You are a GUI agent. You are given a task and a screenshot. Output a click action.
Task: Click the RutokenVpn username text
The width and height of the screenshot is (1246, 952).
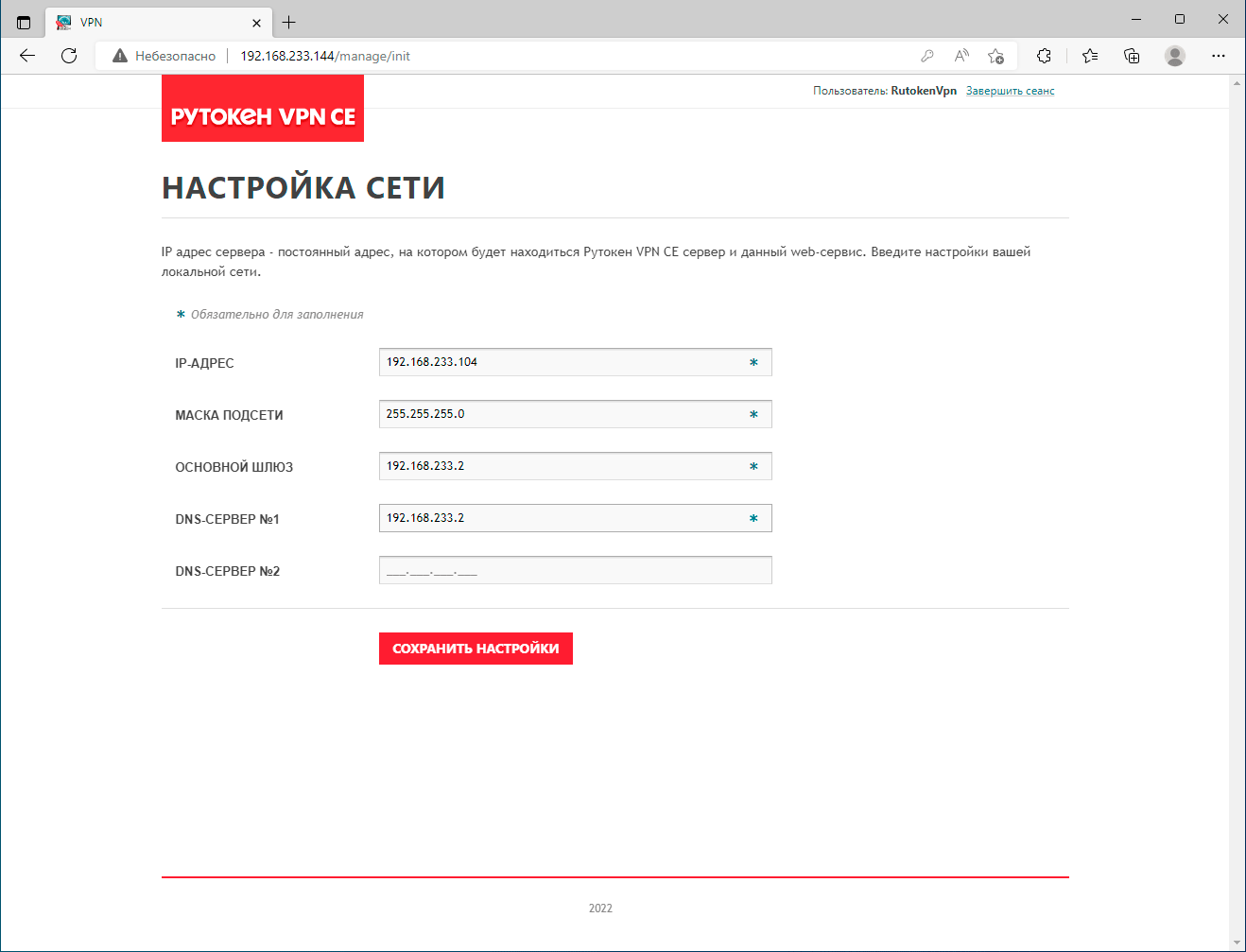coord(924,91)
